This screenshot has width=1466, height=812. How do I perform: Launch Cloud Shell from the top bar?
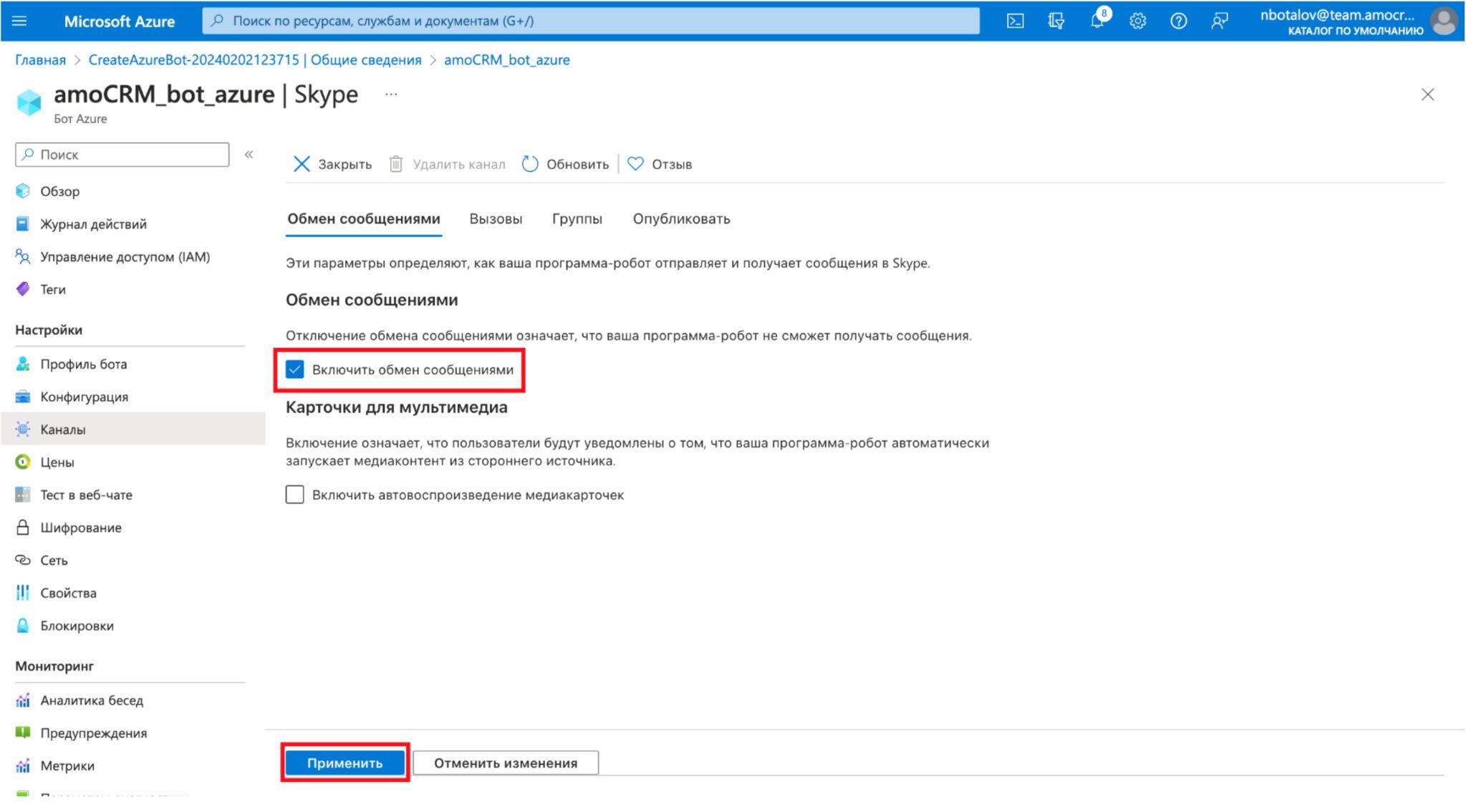point(1015,21)
